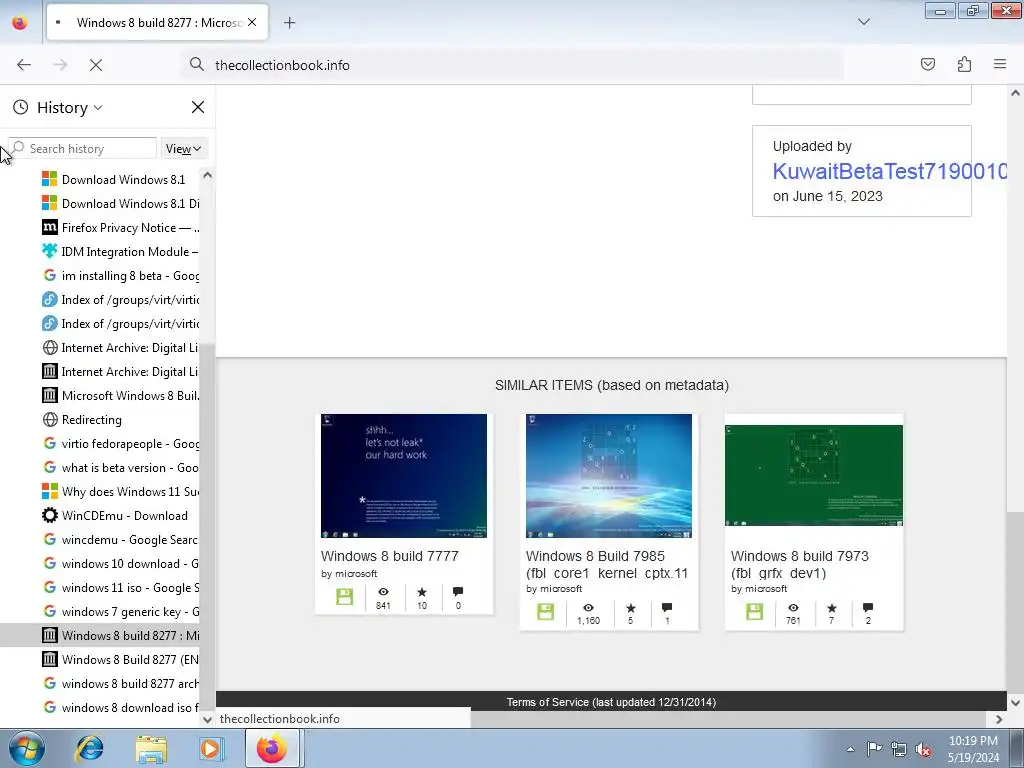The height and width of the screenshot is (768, 1024).
Task: Open 'virtio fedorapeople' Google entry
Action: click(120, 444)
